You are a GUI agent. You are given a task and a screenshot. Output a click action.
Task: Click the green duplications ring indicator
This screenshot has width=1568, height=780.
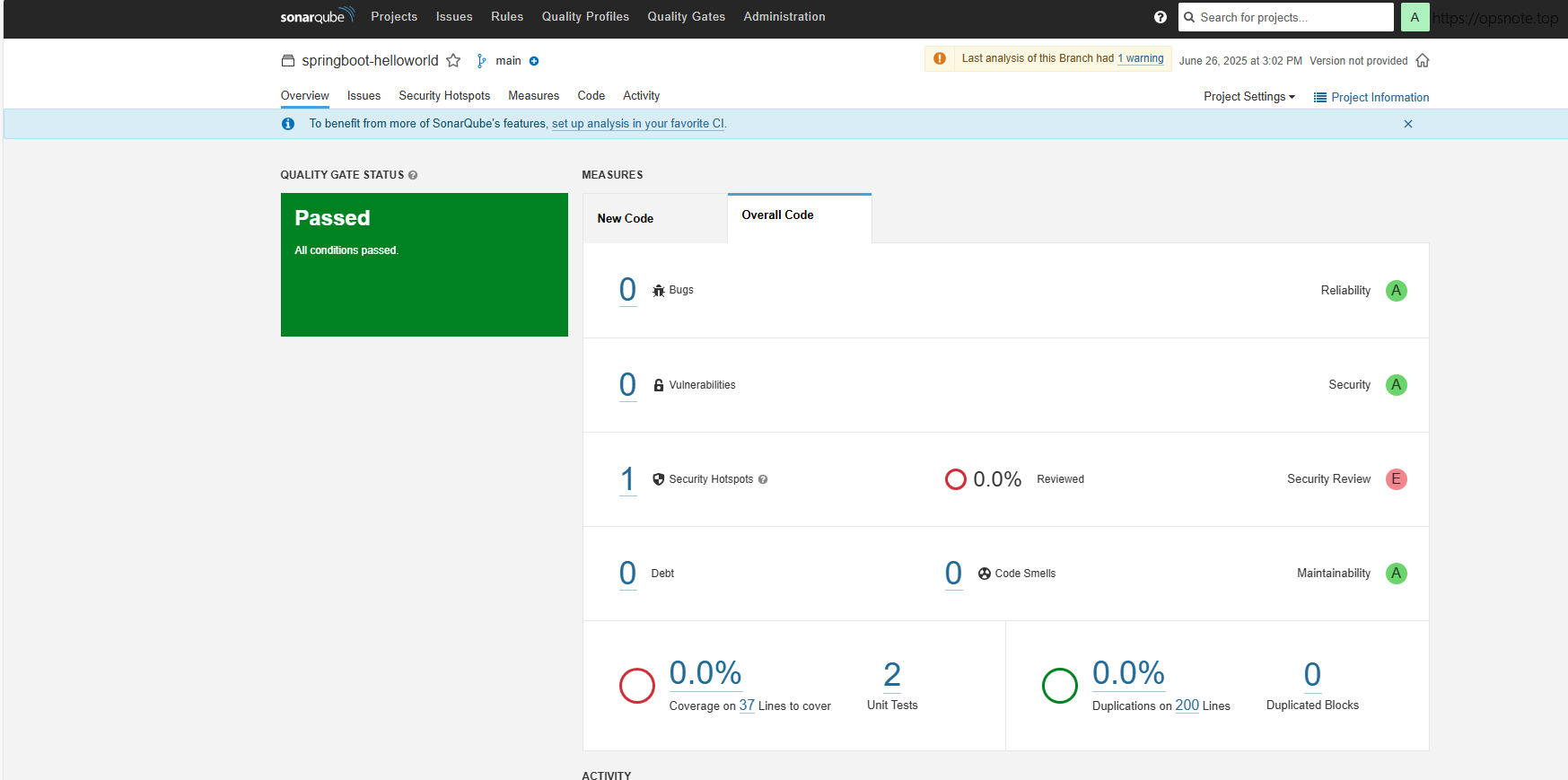[x=1060, y=686]
